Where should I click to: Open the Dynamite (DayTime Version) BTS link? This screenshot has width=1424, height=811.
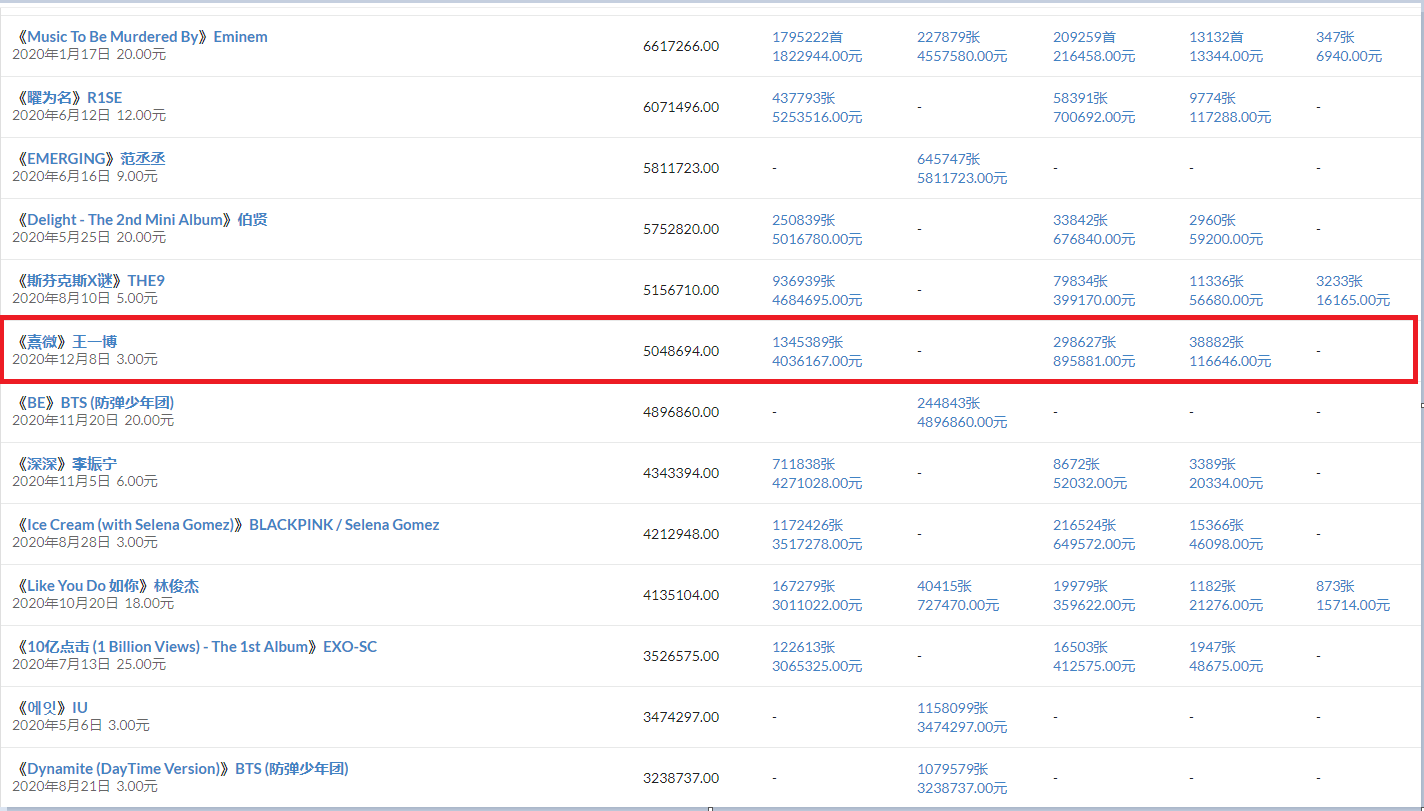[x=183, y=769]
